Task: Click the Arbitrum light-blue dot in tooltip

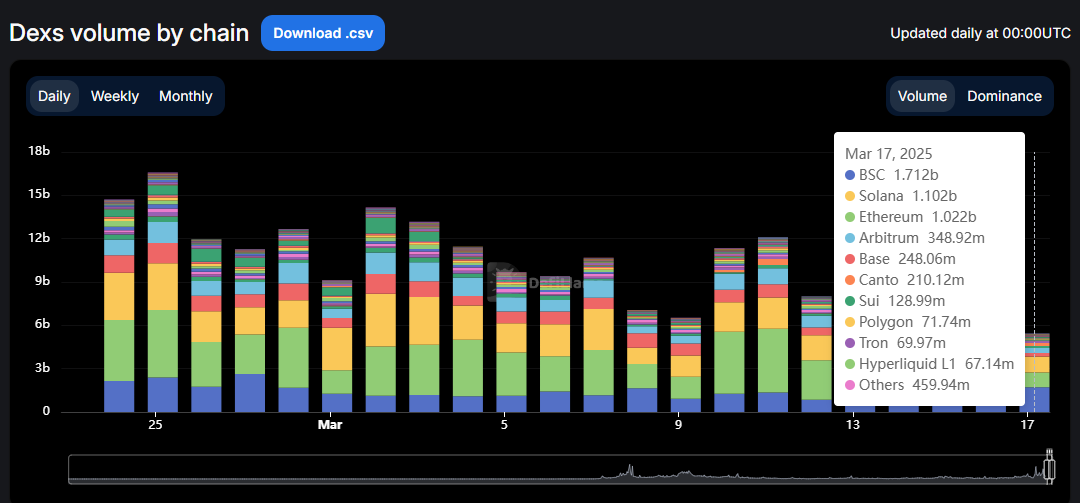Action: tap(849, 238)
